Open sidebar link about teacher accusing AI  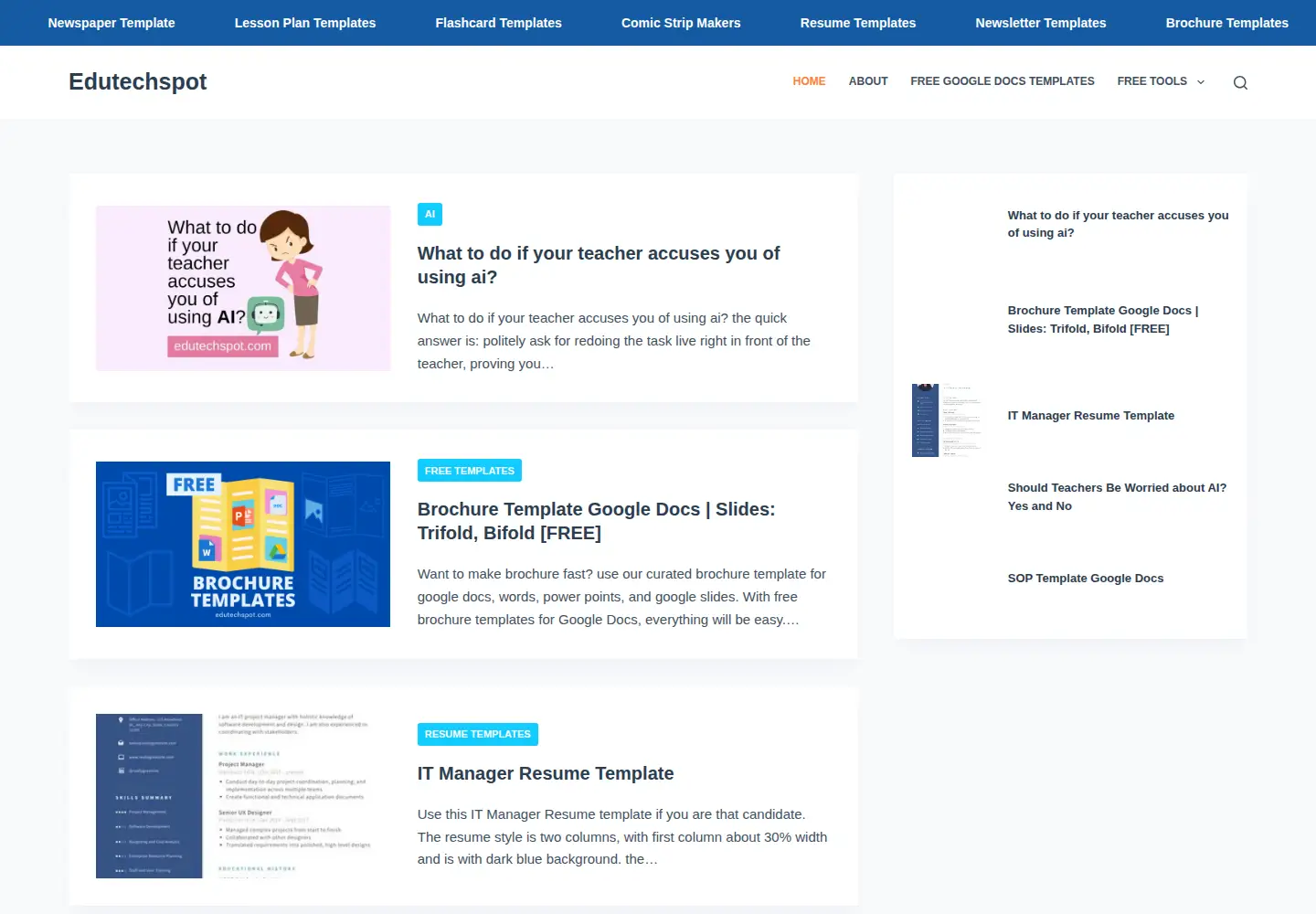1118,224
